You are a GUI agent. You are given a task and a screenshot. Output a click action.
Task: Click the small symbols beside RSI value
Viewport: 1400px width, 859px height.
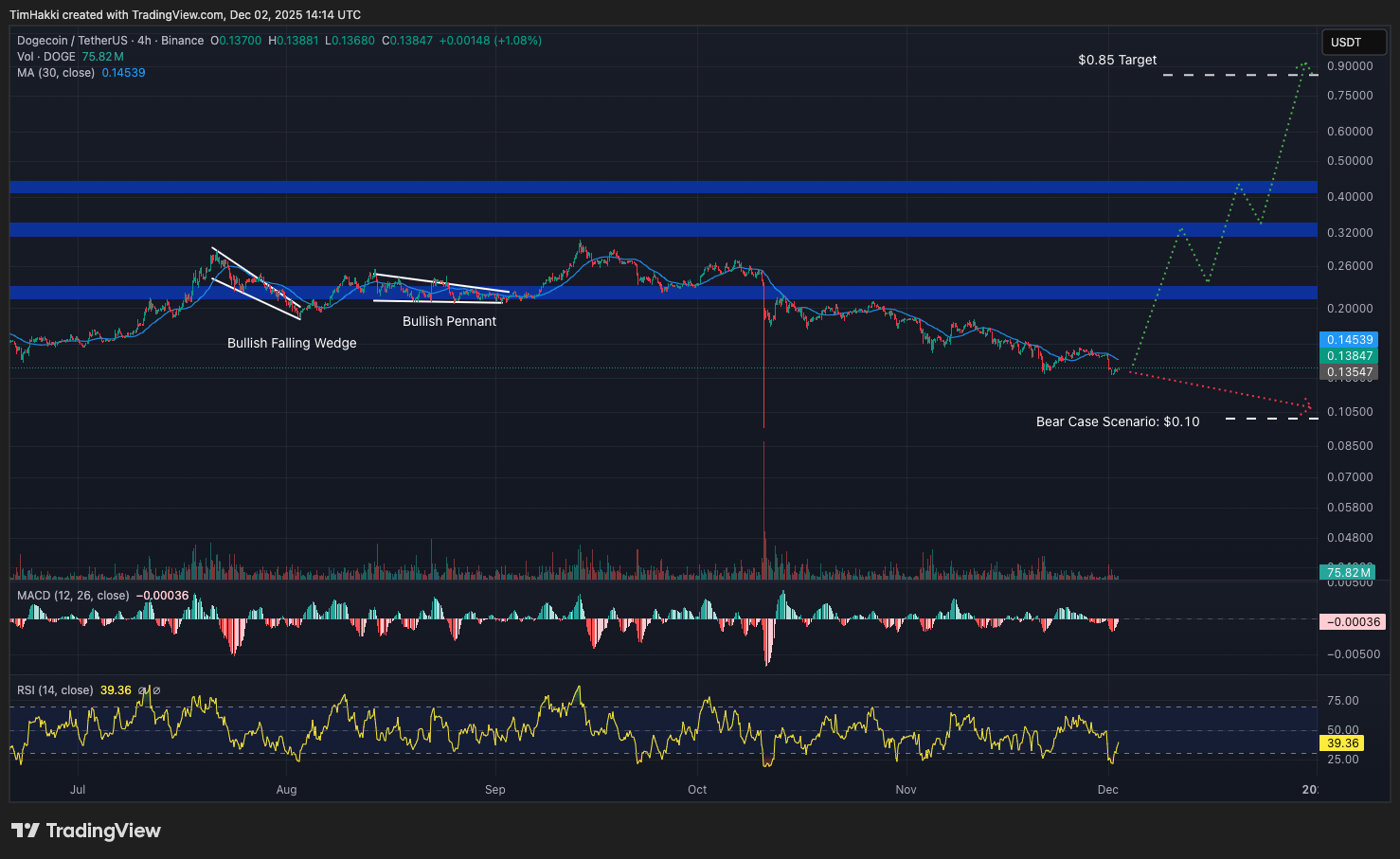(150, 690)
